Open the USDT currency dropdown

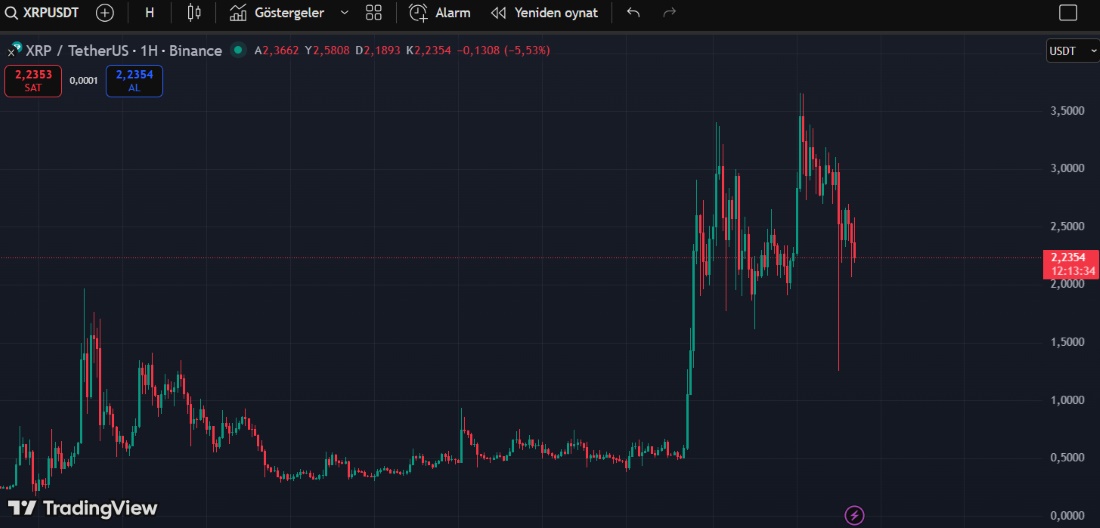point(1073,50)
